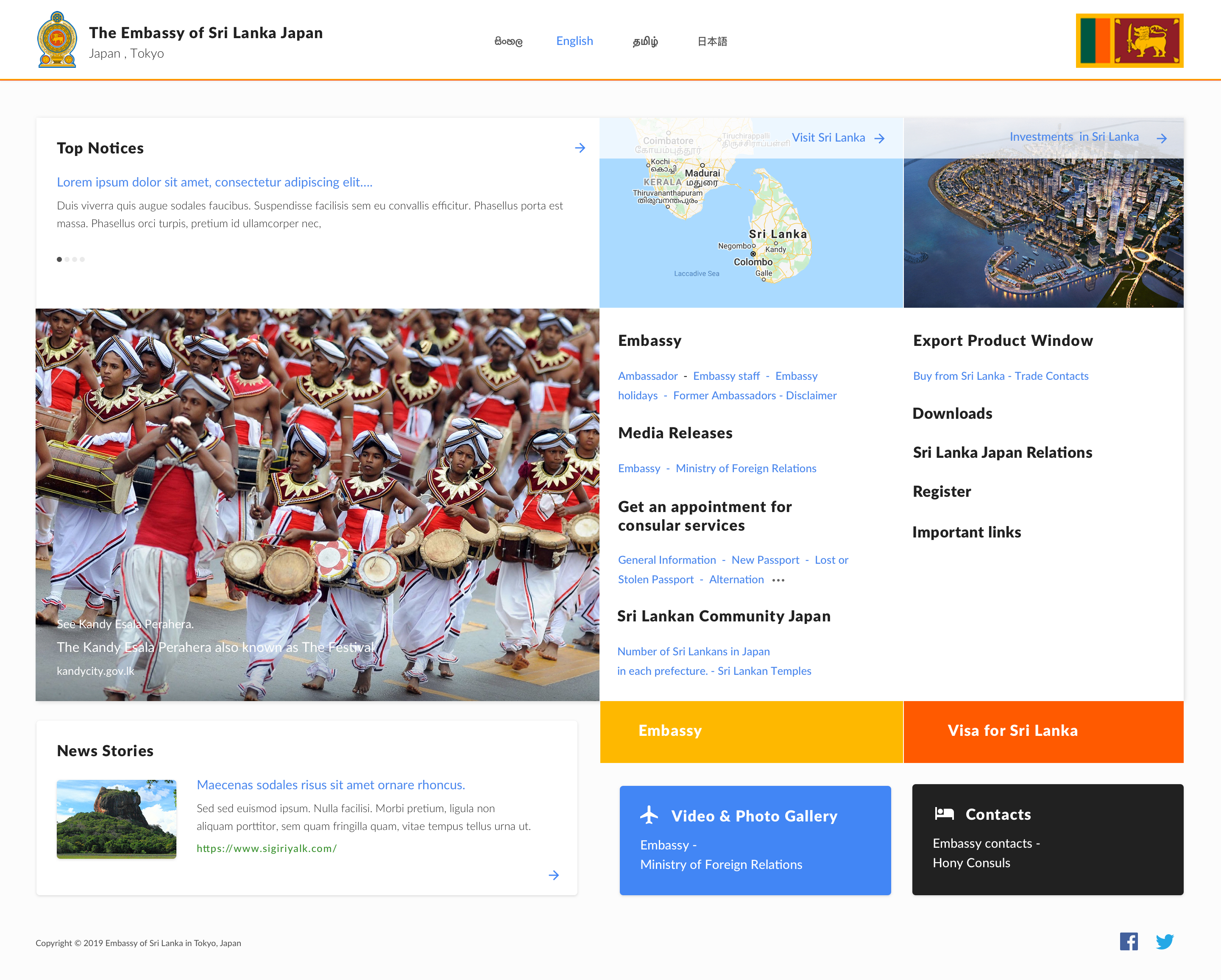Select the last notice carousel dot
Screen dimensions: 1221x980
point(82,259)
